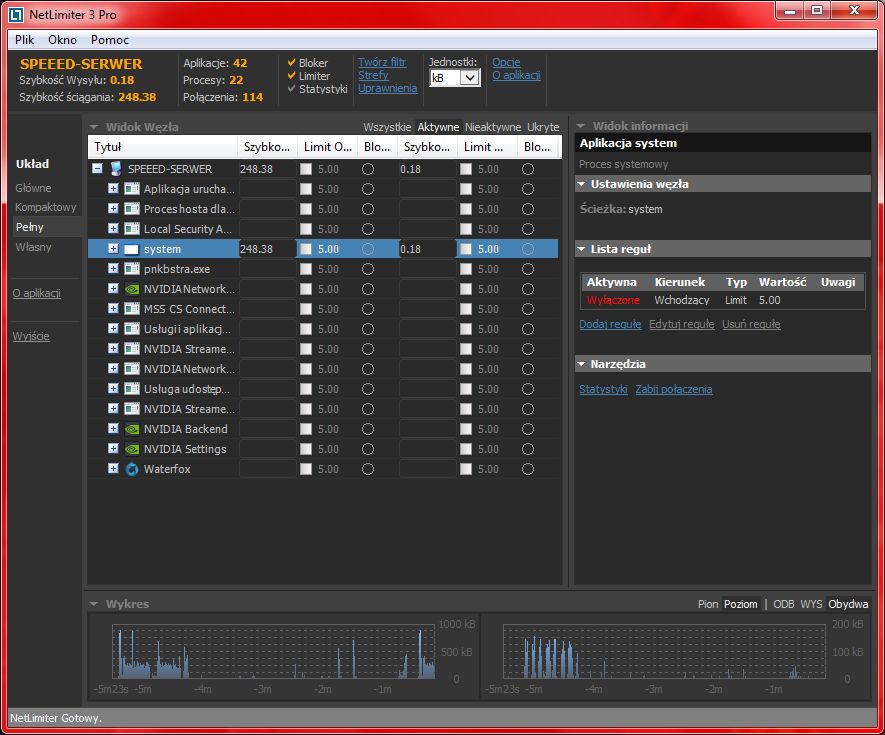Click the Aplikacja urucha... process icon
This screenshot has width=885, height=735.
tap(132, 189)
